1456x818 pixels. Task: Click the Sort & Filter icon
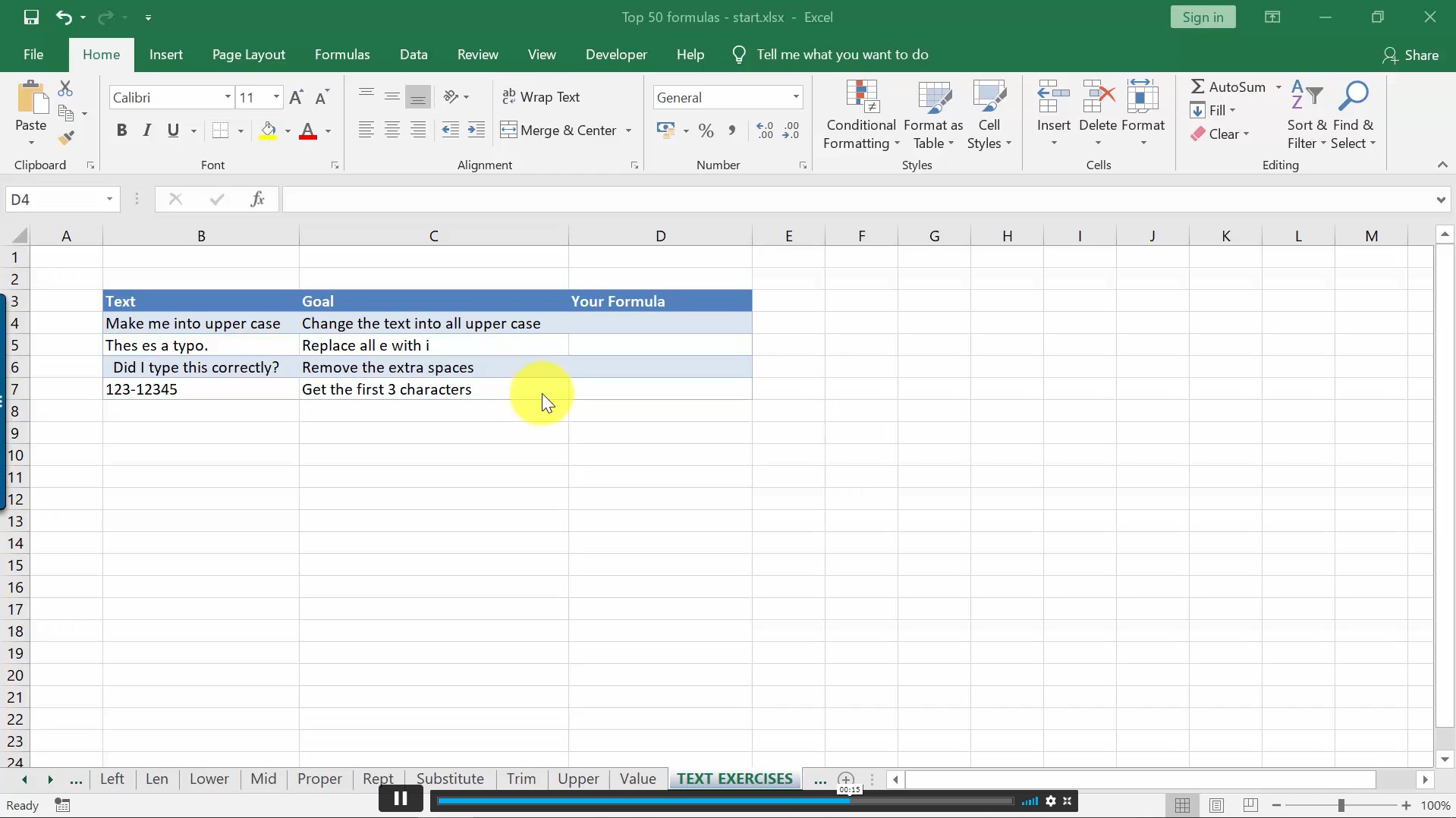[1307, 96]
